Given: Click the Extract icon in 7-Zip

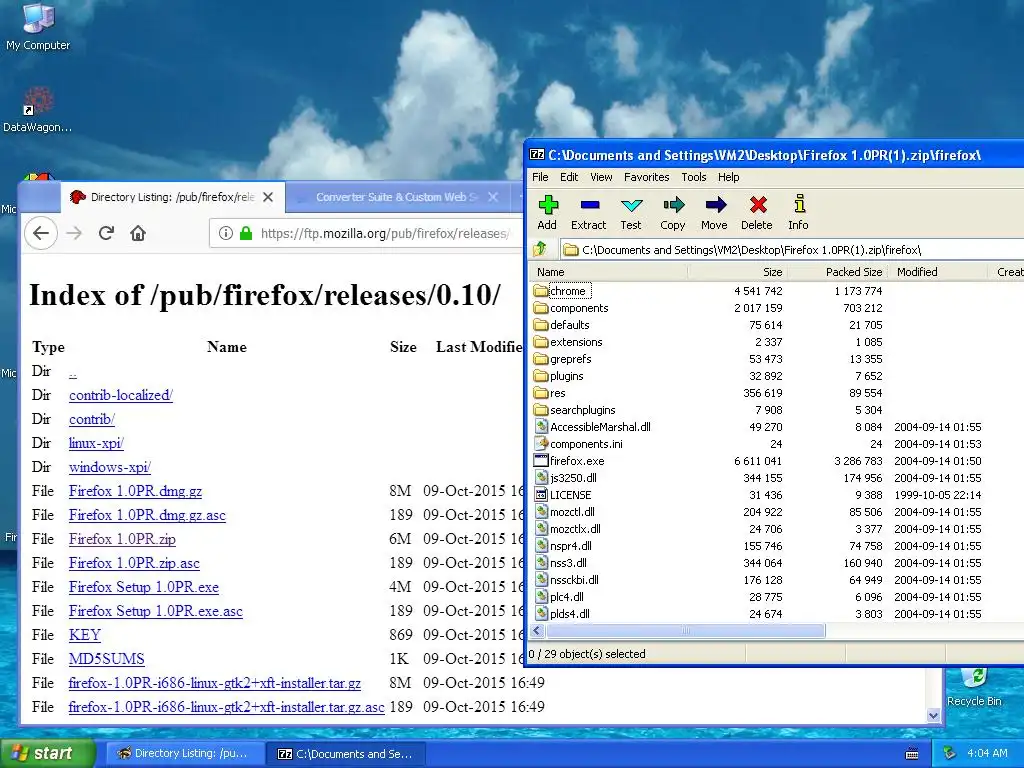Looking at the screenshot, I should point(588,213).
